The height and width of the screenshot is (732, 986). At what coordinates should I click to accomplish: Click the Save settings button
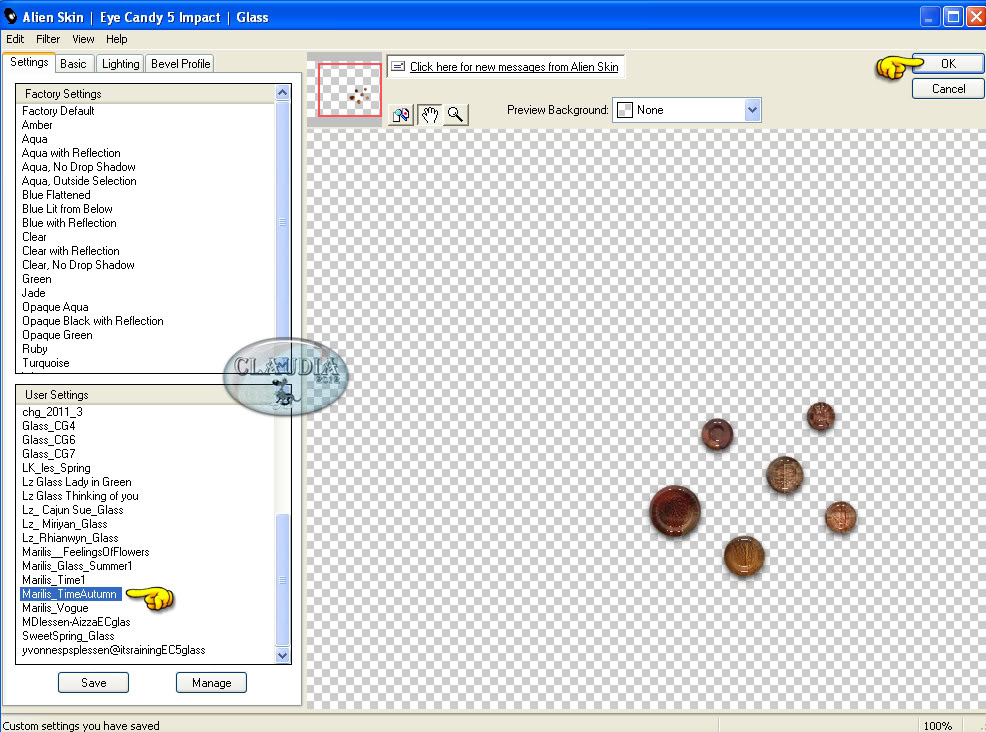point(93,682)
